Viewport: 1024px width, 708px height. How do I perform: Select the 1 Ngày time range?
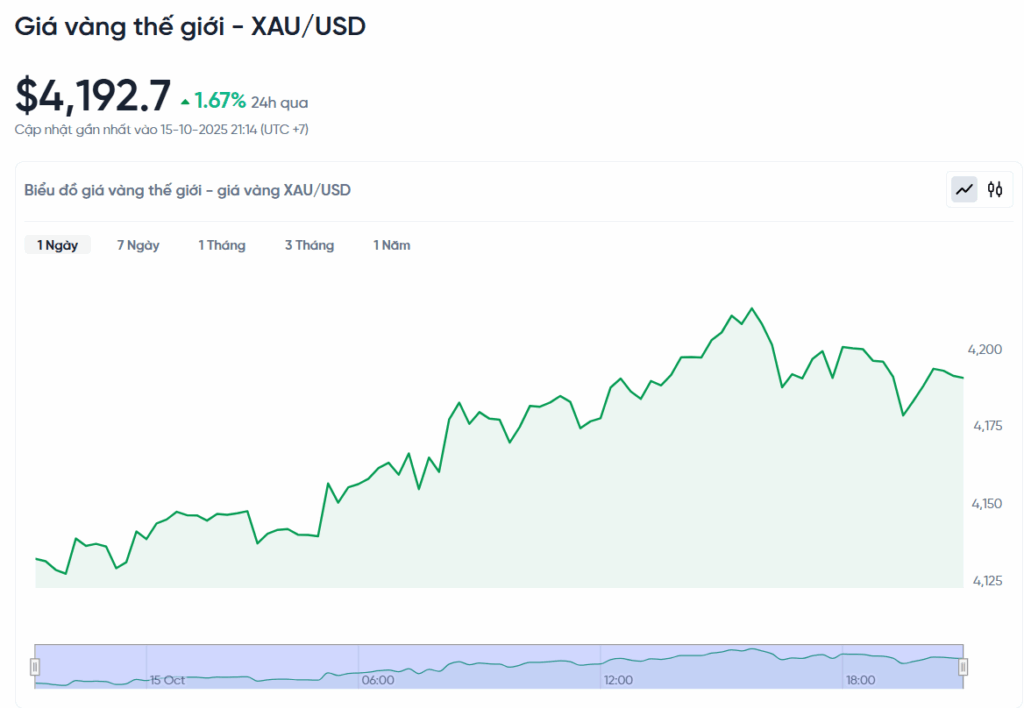coord(57,245)
